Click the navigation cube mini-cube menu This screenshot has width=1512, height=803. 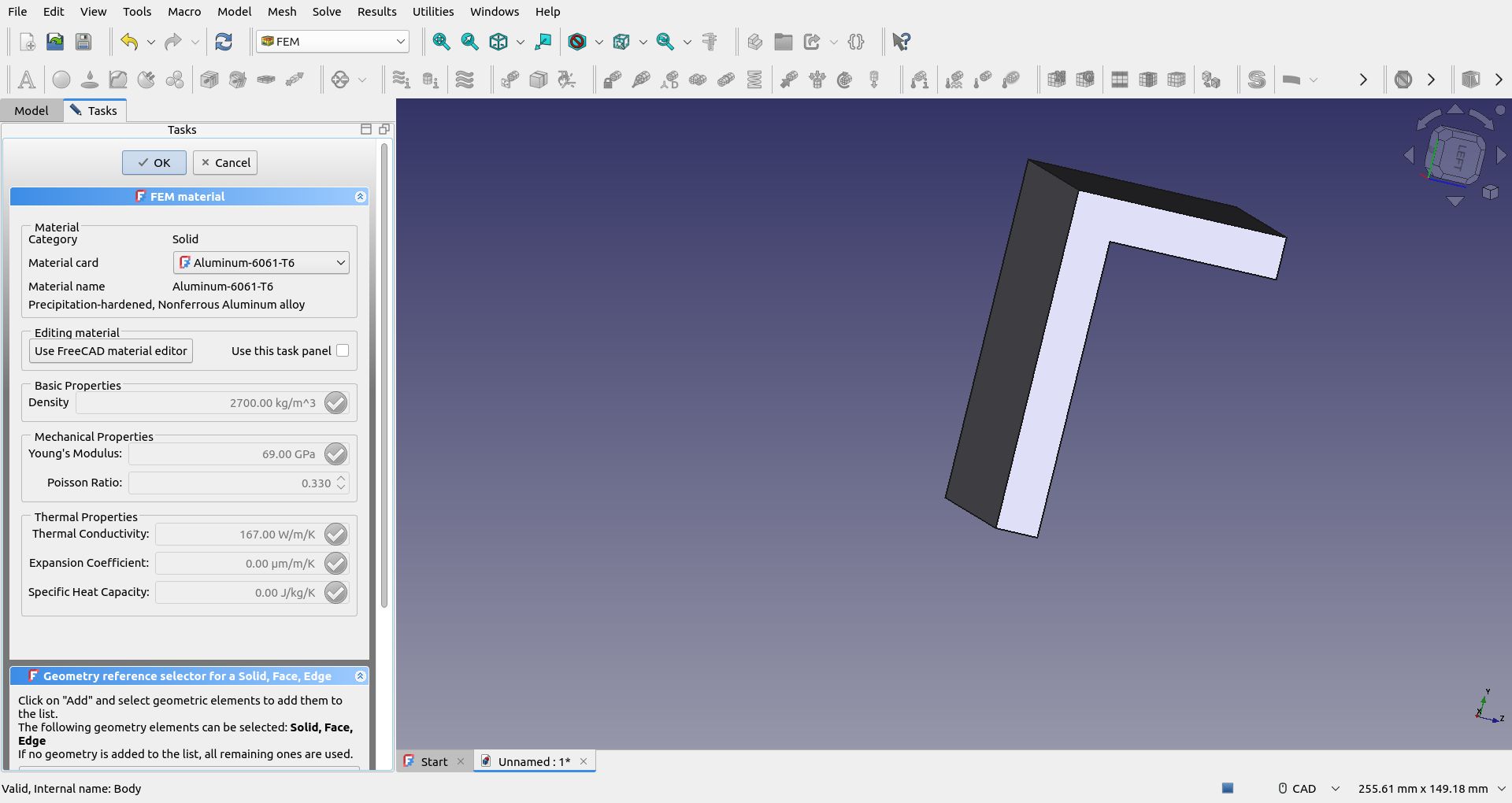click(1490, 192)
